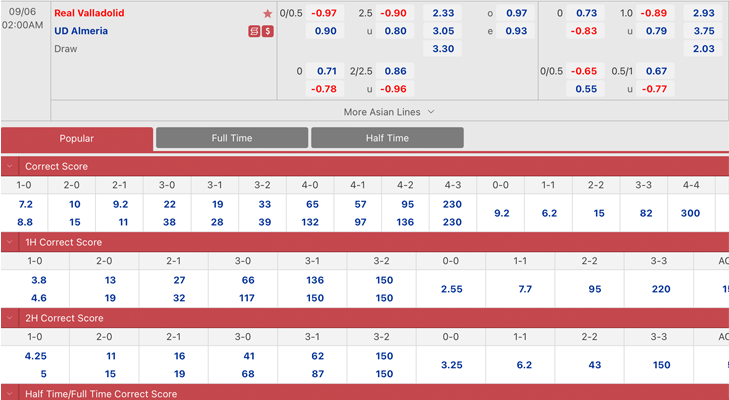Bet first-half Almeria win at 3.75
Image resolution: width=729 pixels, height=400 pixels.
point(703,31)
